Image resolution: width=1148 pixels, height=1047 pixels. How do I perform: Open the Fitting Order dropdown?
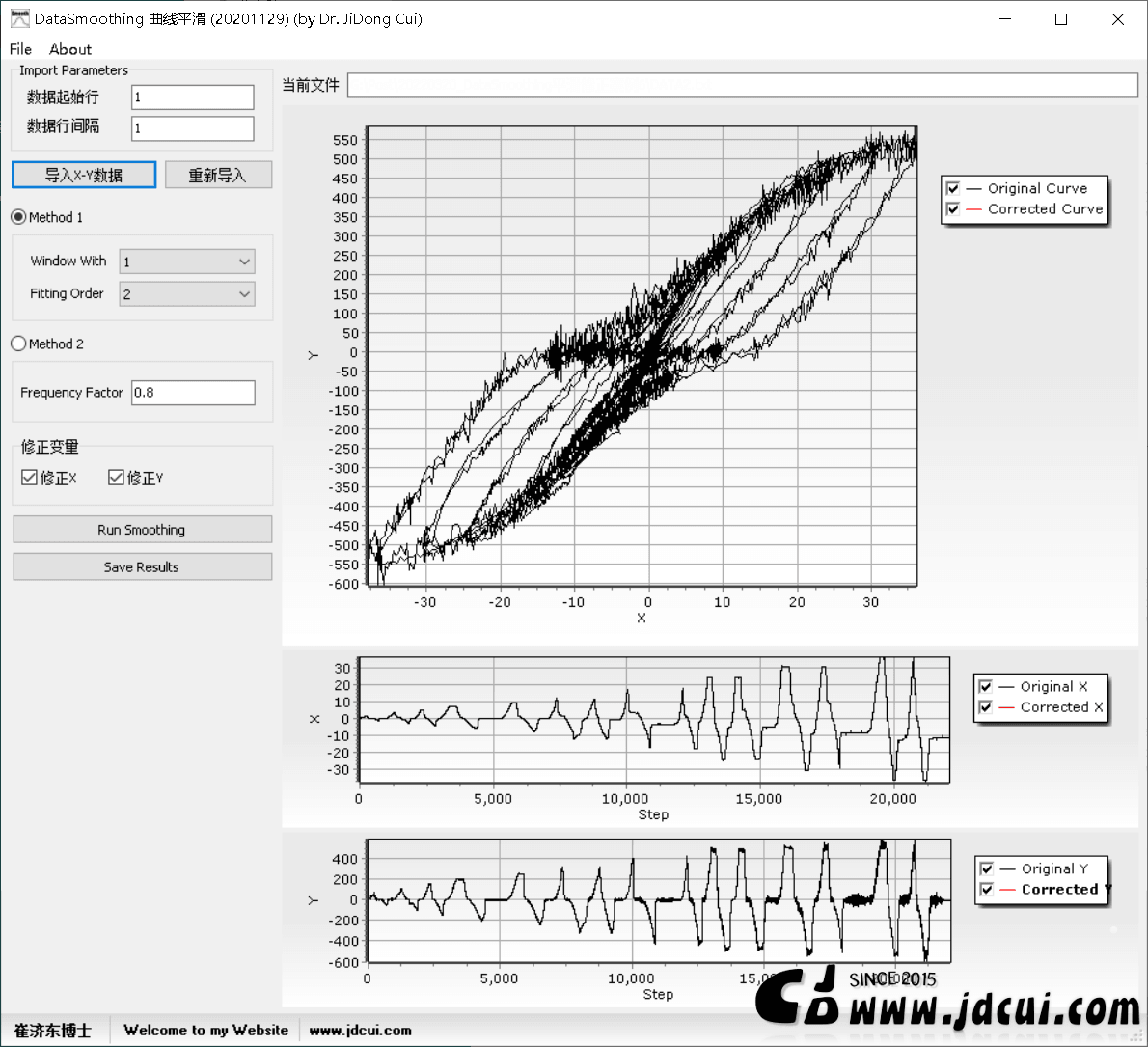187,294
